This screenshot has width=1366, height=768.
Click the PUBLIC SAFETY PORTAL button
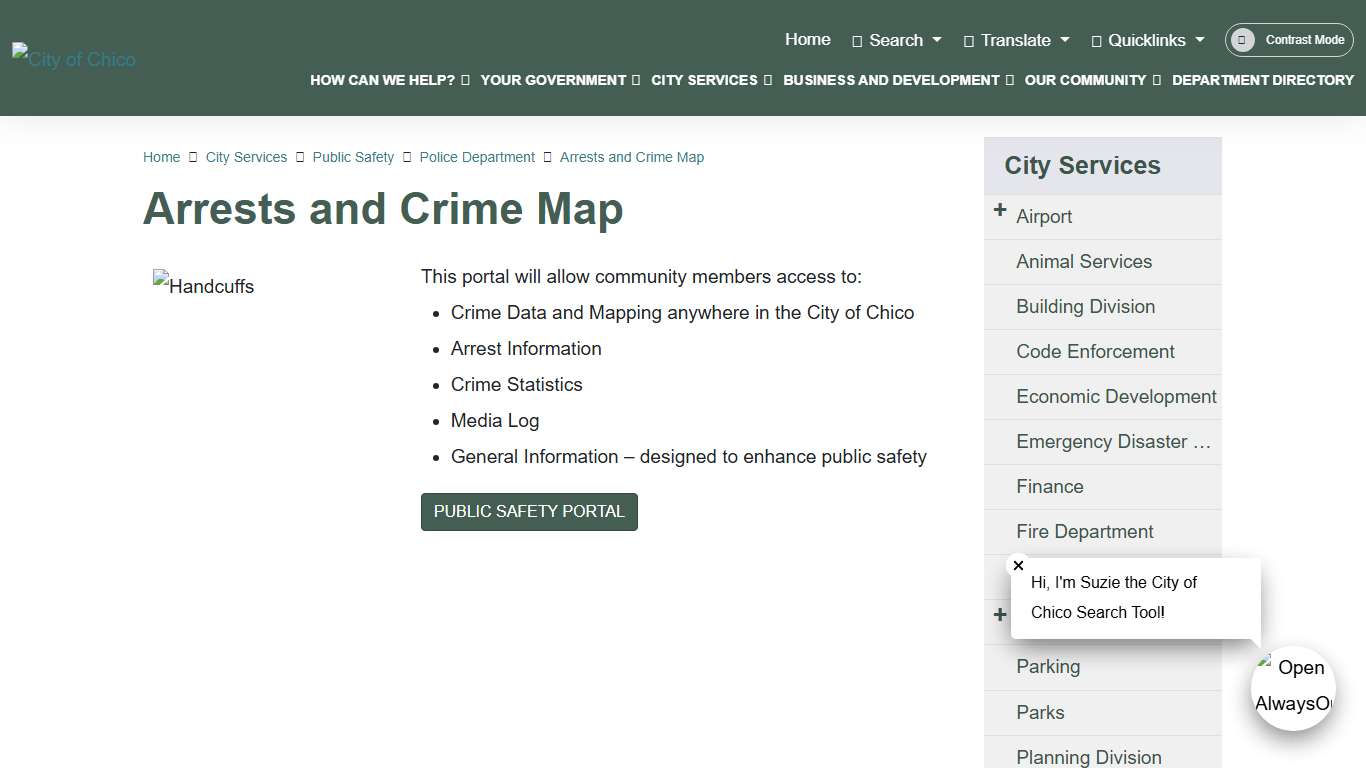[529, 511]
